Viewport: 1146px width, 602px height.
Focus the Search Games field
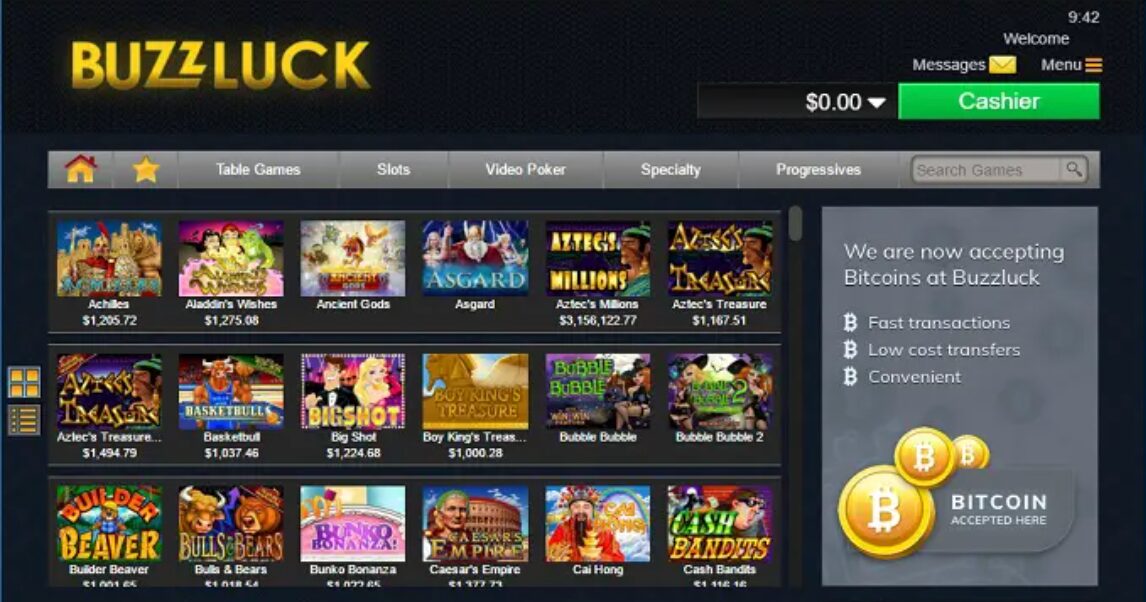[985, 169]
